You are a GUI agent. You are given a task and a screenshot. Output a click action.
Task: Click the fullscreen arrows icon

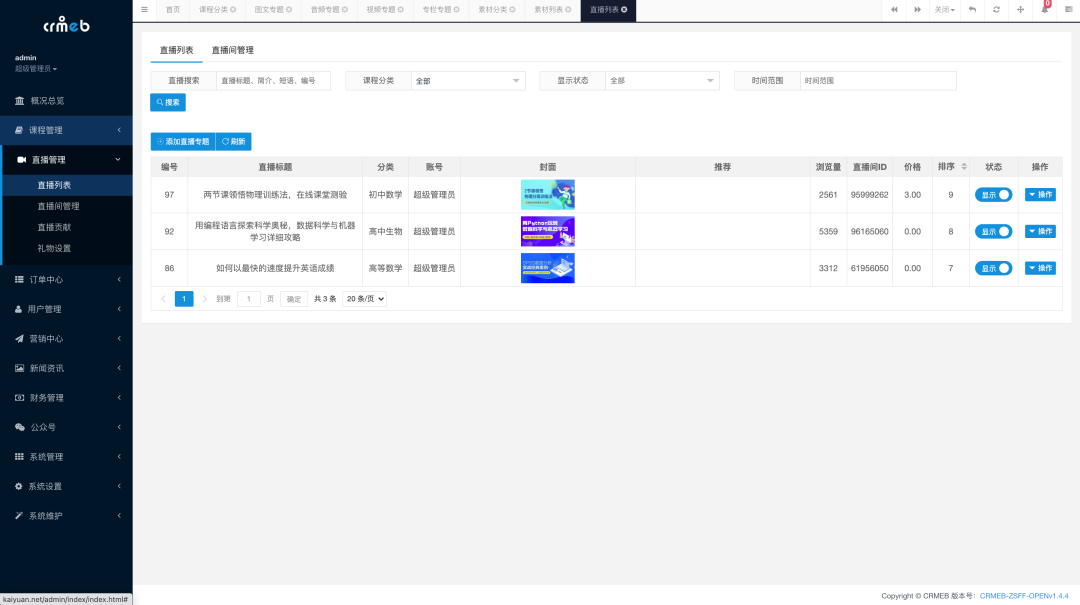click(1020, 10)
